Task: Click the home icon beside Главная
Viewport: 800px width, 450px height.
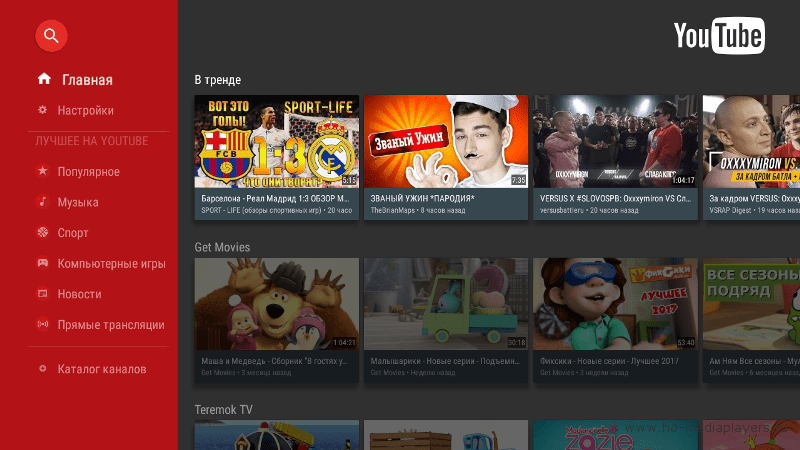Action: click(x=44, y=79)
